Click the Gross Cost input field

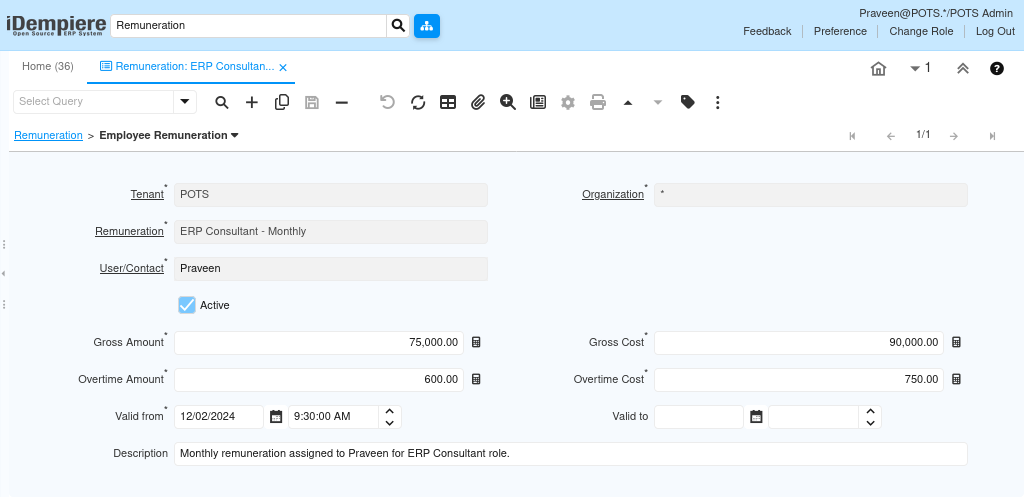point(799,343)
